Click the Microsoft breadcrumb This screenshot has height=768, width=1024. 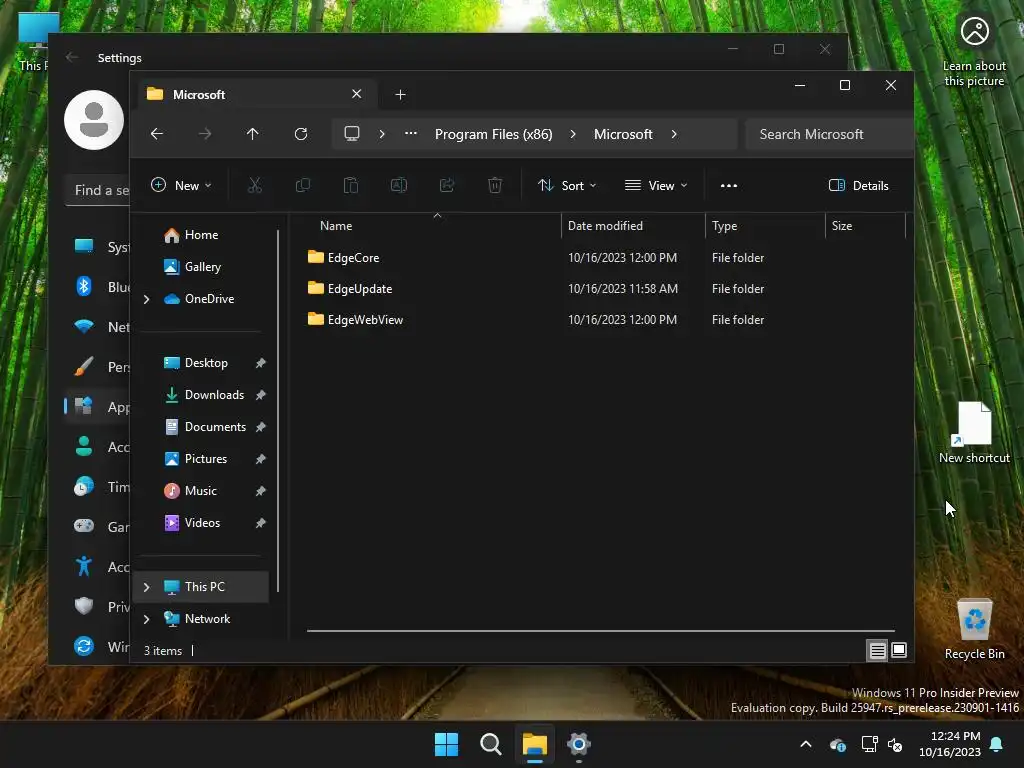(x=623, y=134)
